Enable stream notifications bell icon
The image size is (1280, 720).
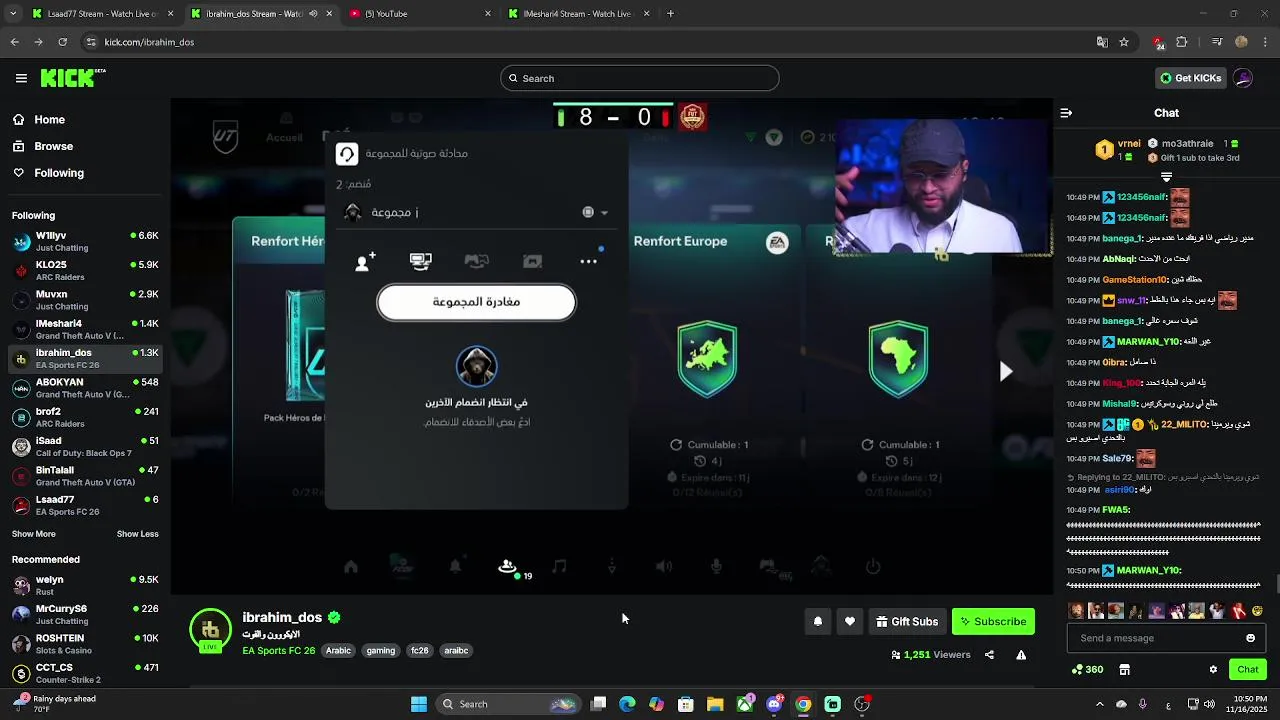coord(818,621)
